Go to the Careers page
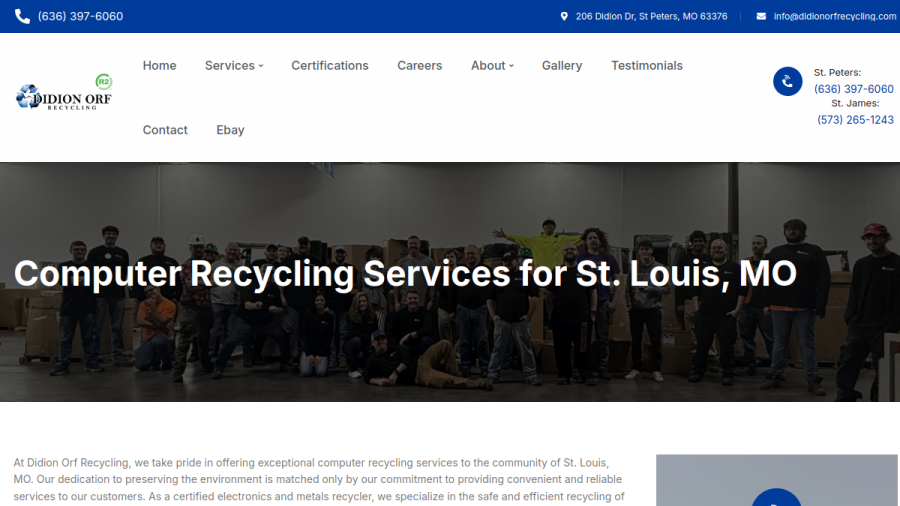900x506 pixels. pyautogui.click(x=420, y=65)
